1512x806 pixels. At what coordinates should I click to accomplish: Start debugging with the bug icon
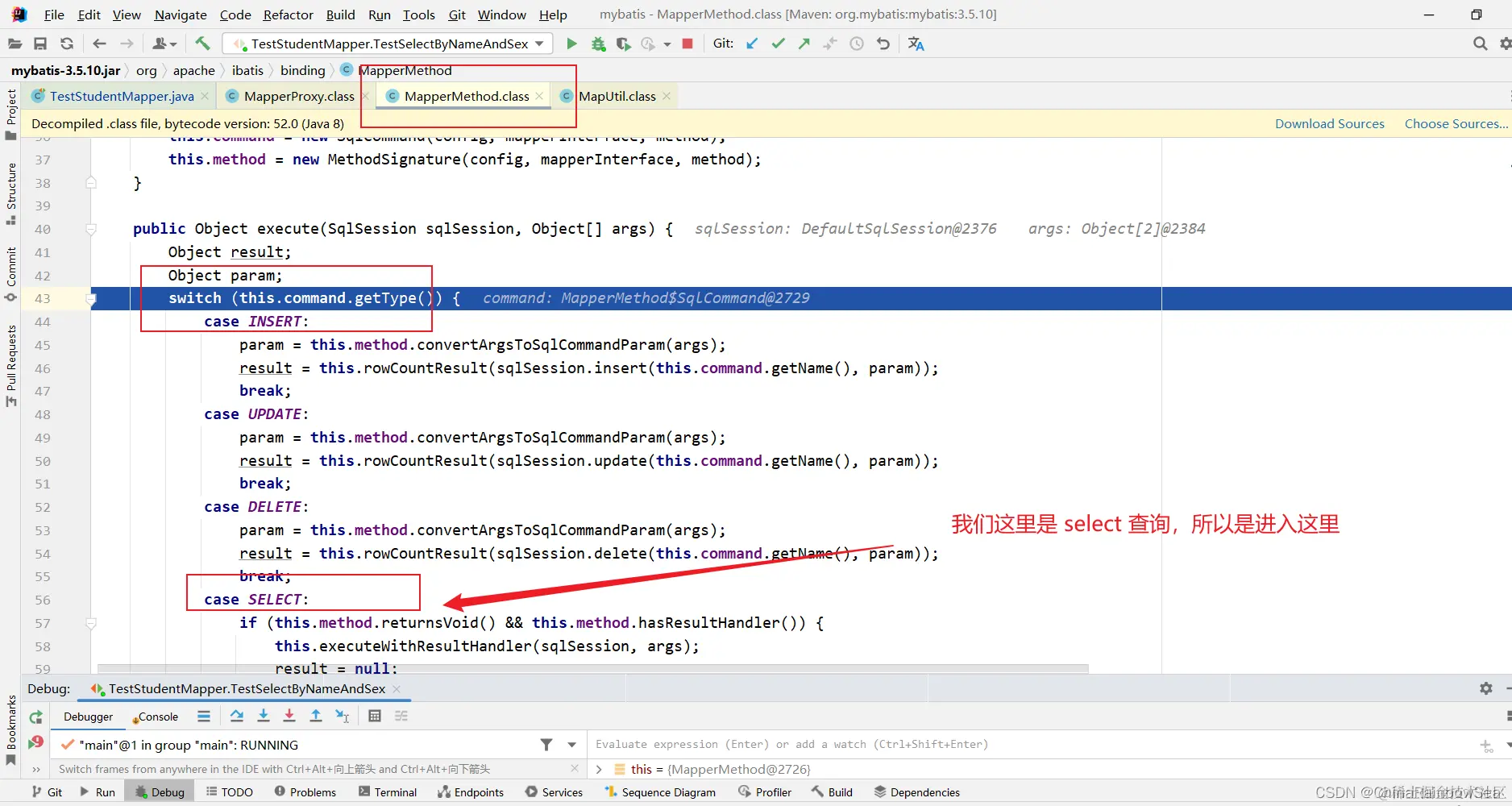coord(598,44)
